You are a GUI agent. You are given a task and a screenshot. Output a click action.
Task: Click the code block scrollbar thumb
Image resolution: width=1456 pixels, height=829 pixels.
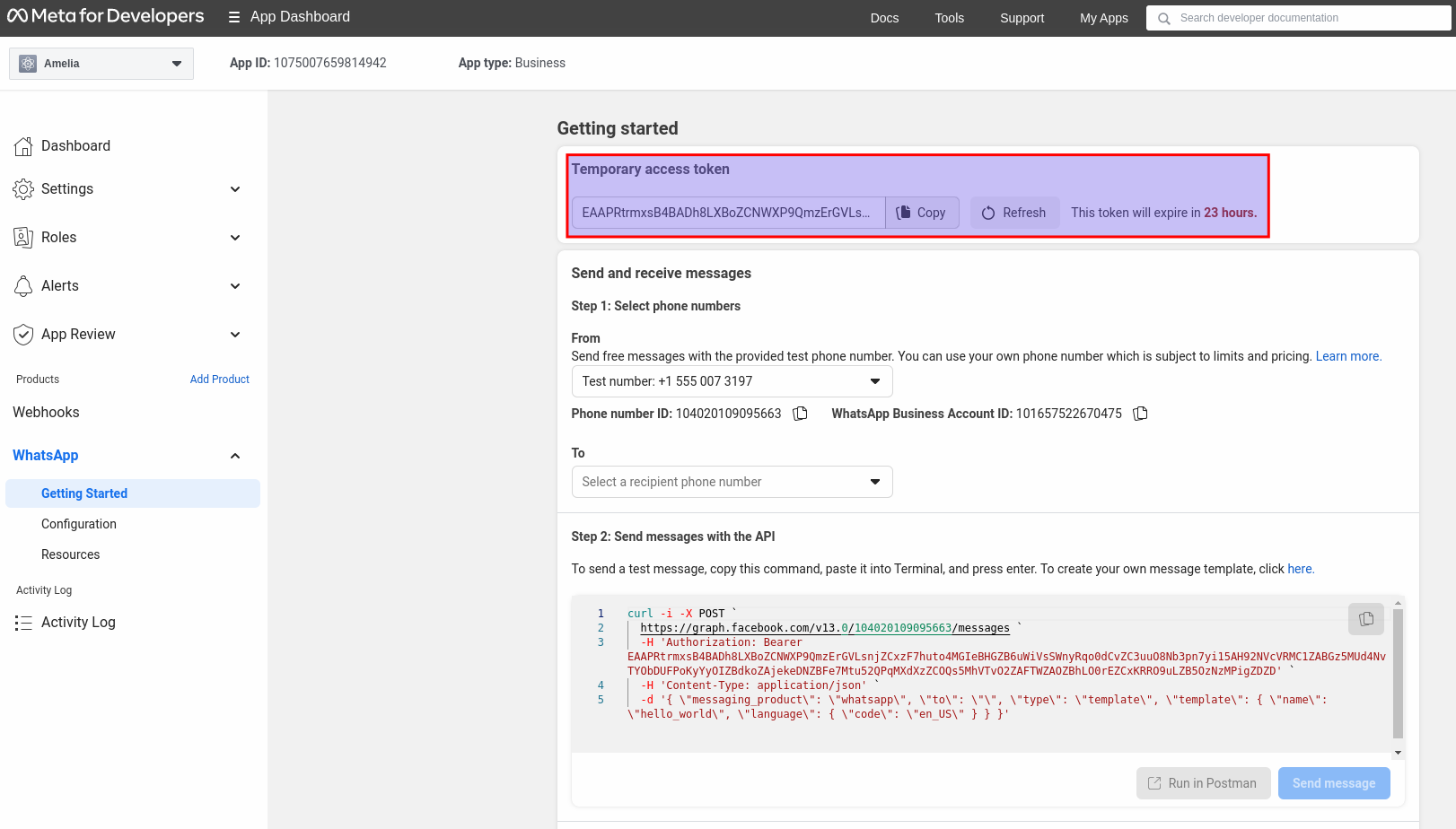[1398, 673]
